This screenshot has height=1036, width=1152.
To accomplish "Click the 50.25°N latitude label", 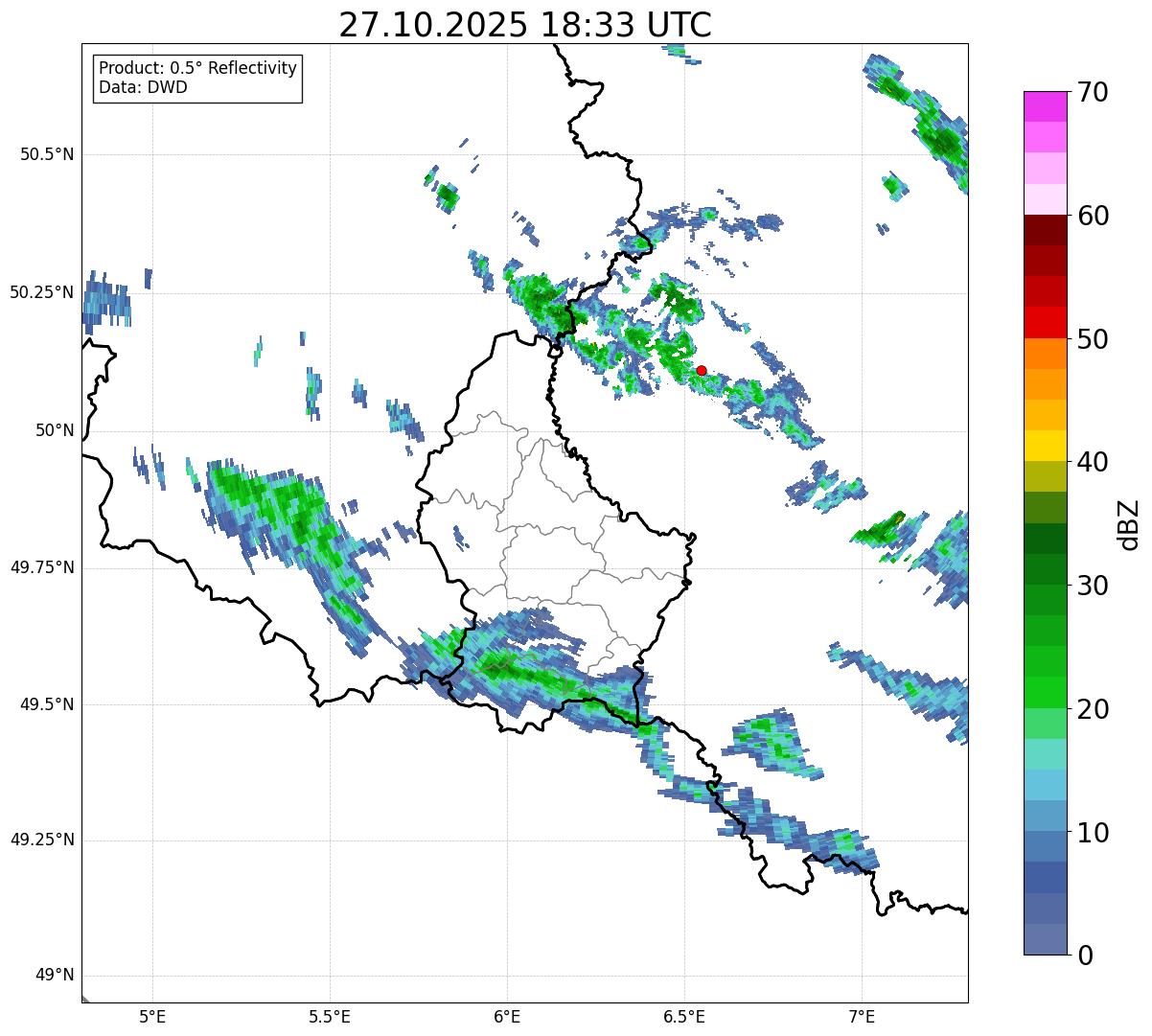I will tap(42, 292).
